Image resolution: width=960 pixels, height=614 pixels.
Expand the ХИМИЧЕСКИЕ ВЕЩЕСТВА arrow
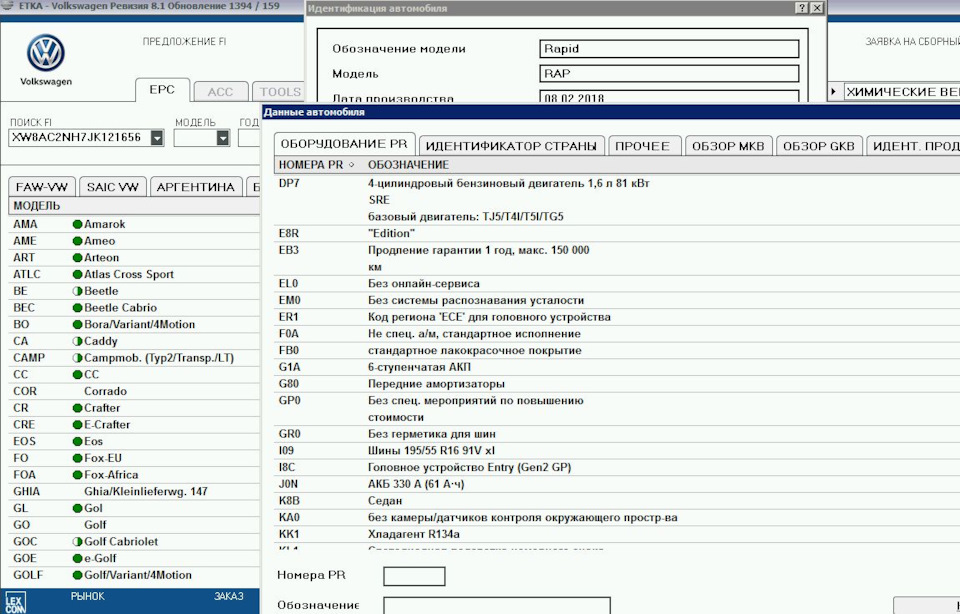coord(835,92)
